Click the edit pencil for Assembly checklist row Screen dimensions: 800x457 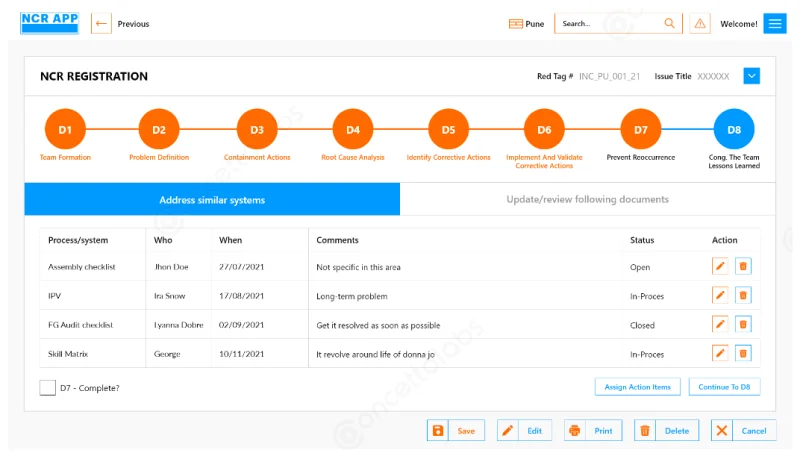click(719, 266)
